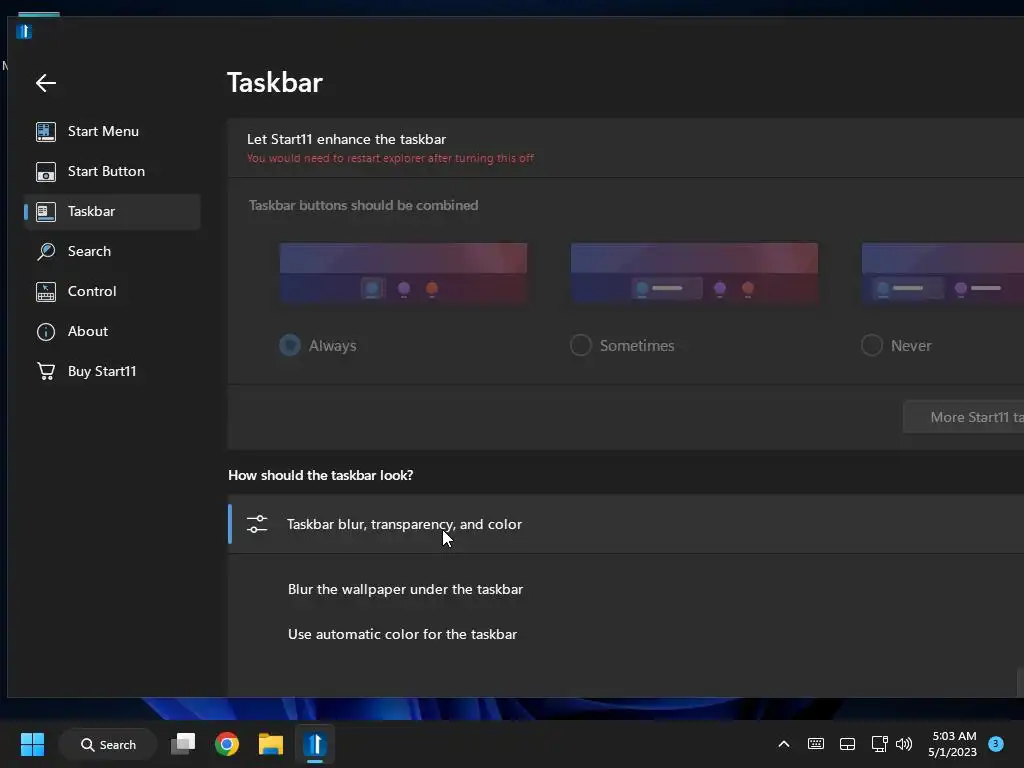
Task: Select the Sometimes combine radio button
Action: click(x=581, y=345)
